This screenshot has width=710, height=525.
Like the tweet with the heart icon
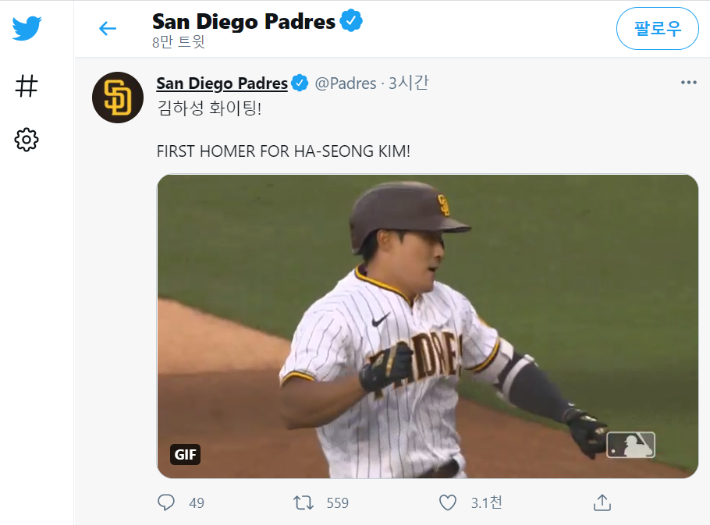click(448, 502)
